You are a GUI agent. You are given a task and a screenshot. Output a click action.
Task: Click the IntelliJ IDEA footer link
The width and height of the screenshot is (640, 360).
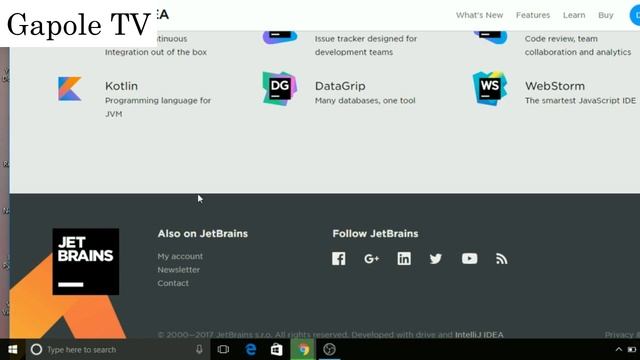point(479,335)
